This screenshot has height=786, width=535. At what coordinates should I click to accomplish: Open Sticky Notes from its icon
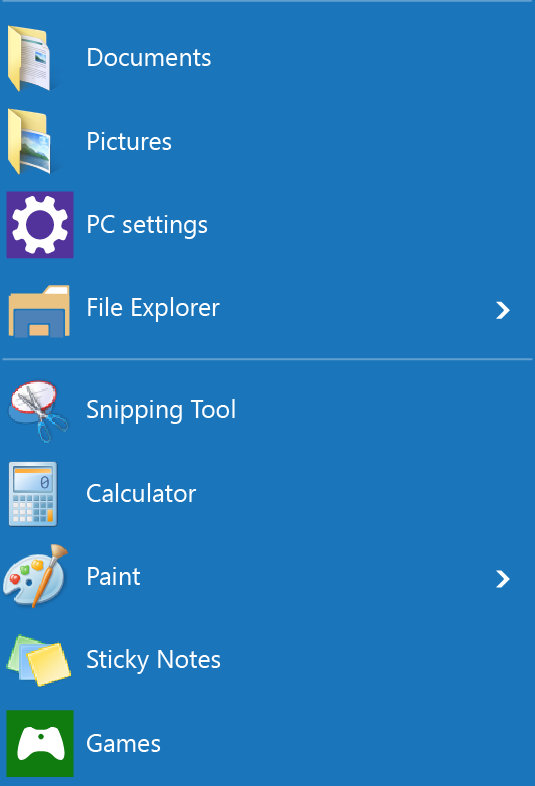(x=39, y=660)
